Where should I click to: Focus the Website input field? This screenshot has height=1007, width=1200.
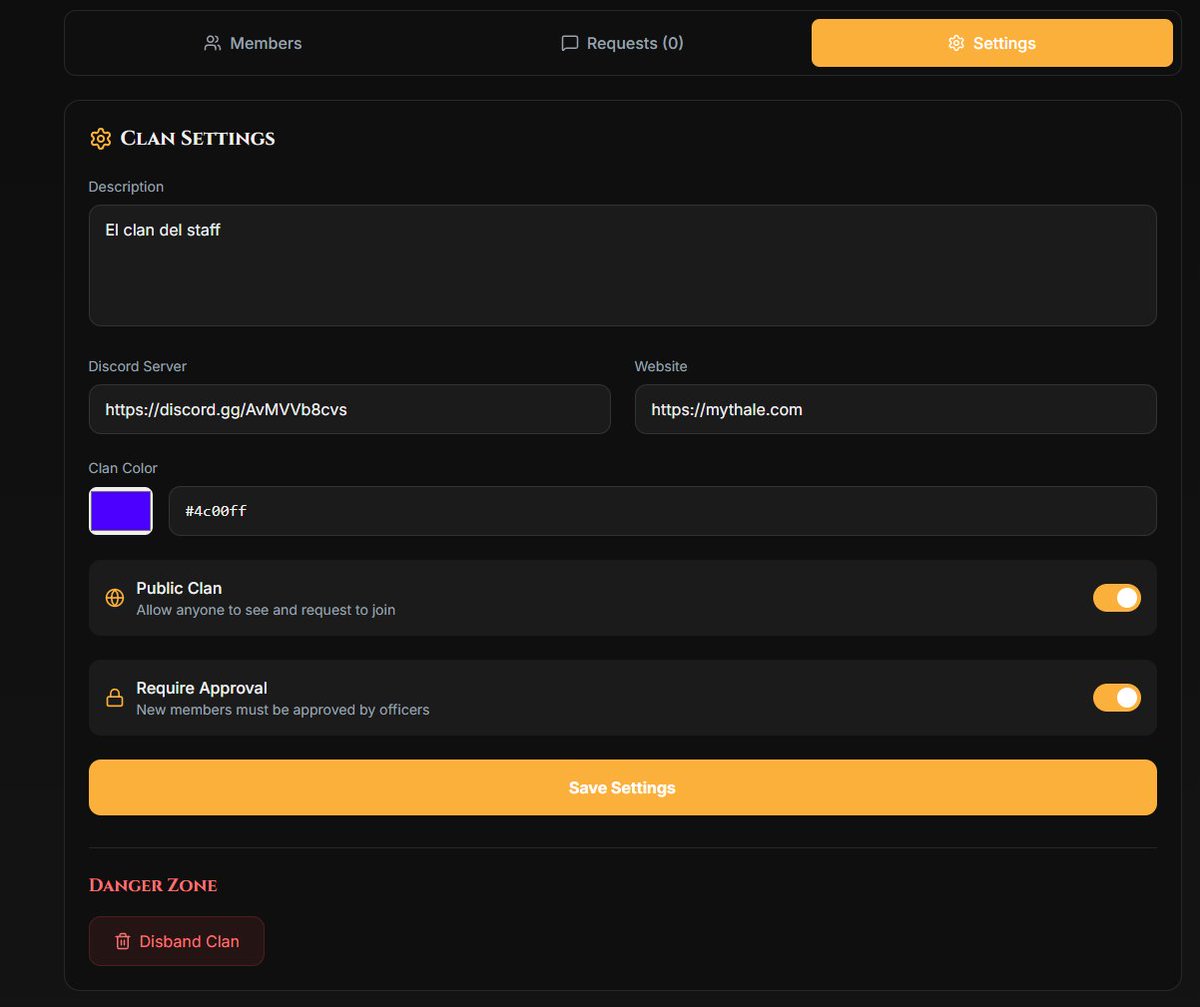click(x=896, y=409)
